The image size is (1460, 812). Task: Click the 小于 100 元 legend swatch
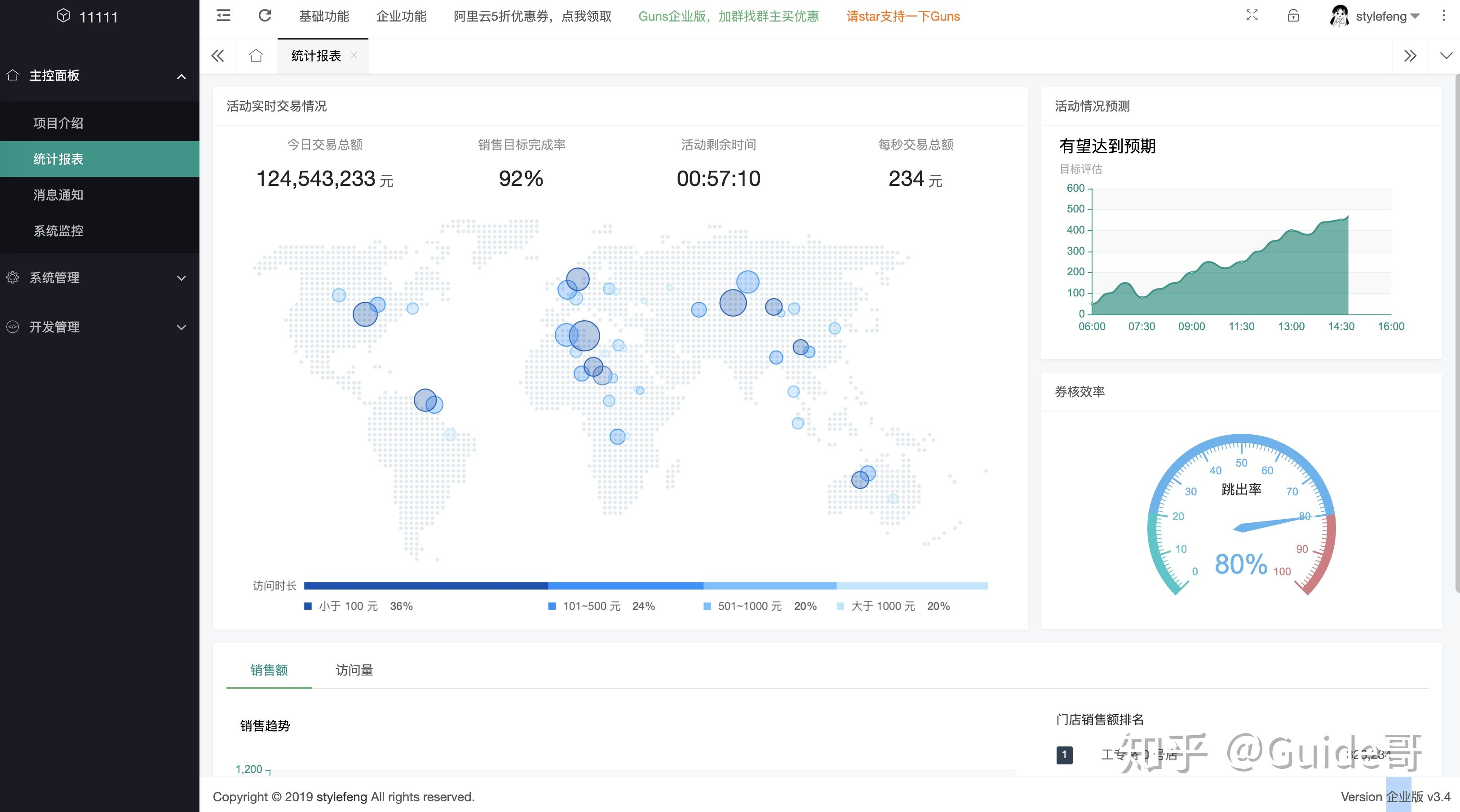click(x=308, y=606)
